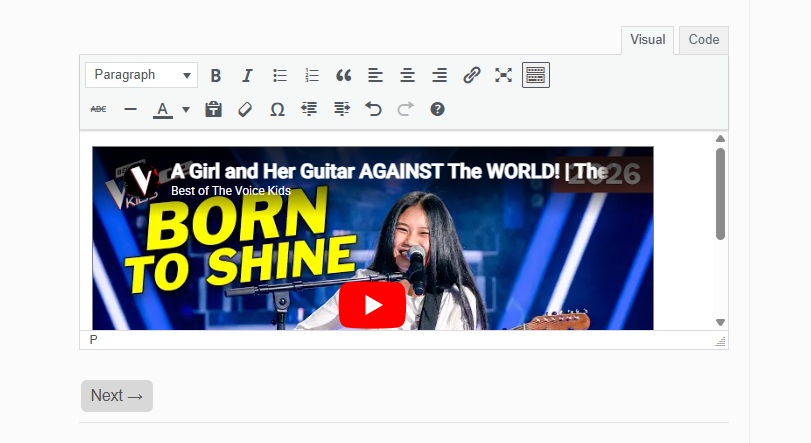Image resolution: width=811 pixels, height=443 pixels.
Task: Undo the last edit
Action: pos(373,109)
